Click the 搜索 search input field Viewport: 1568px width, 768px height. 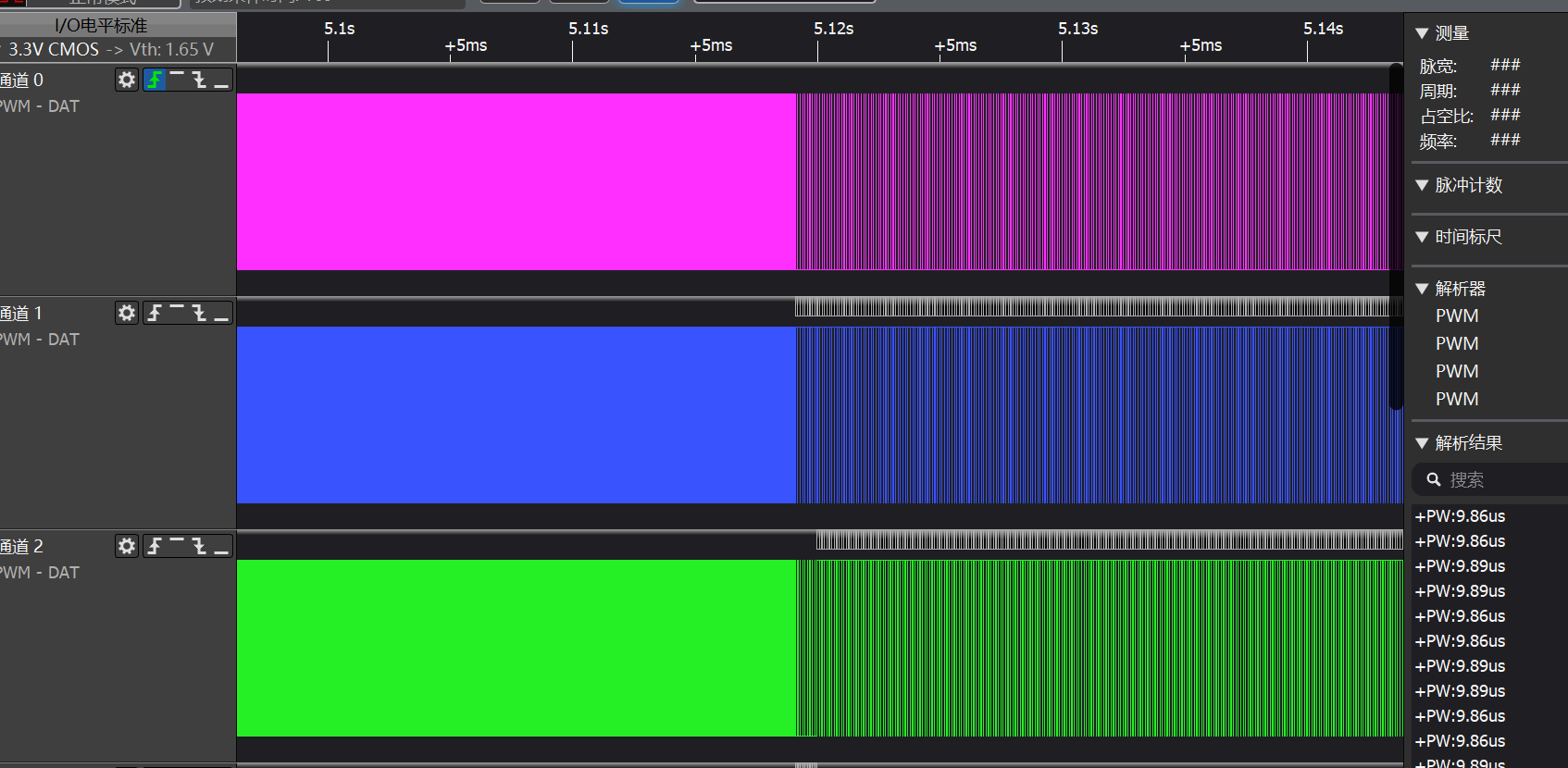1500,479
